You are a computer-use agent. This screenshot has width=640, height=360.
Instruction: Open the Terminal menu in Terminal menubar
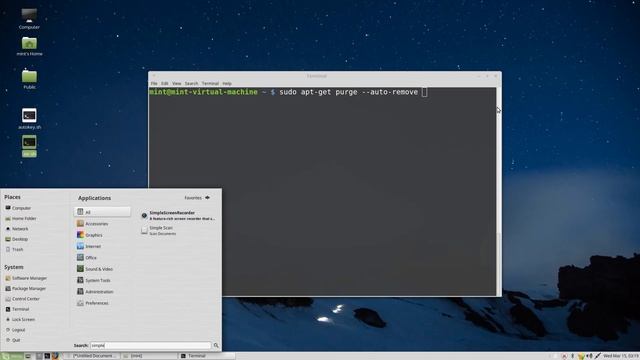(210, 83)
